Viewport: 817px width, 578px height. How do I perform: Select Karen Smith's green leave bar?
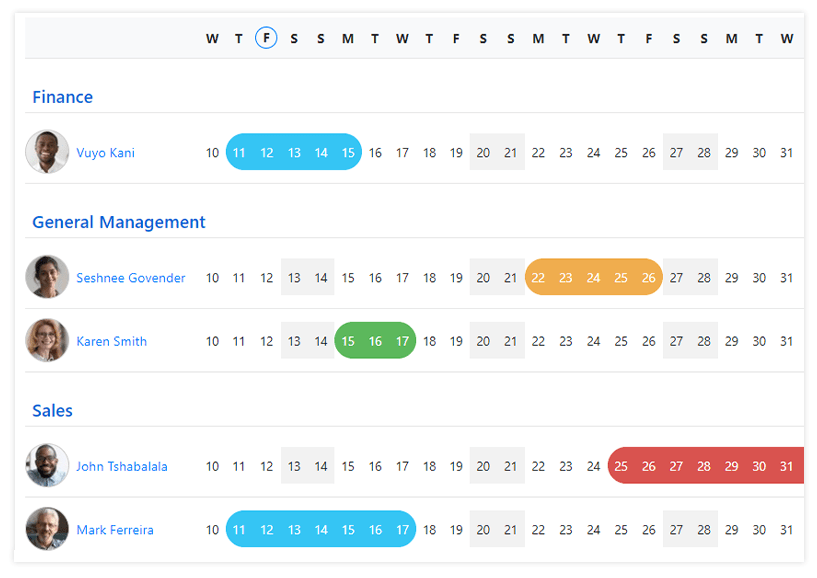click(375, 341)
